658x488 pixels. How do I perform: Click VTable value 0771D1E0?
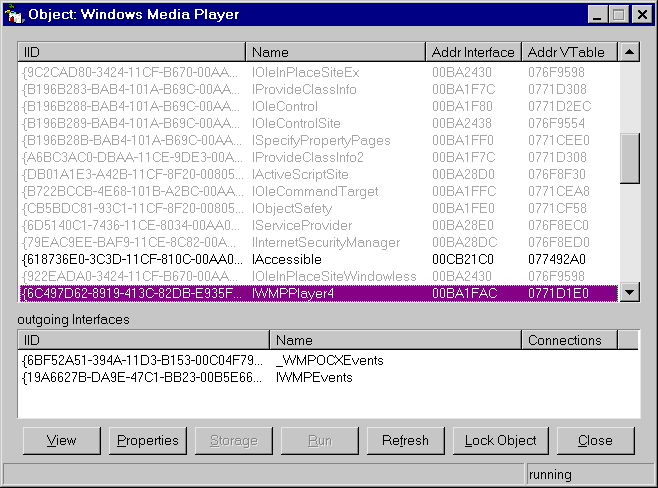point(558,293)
